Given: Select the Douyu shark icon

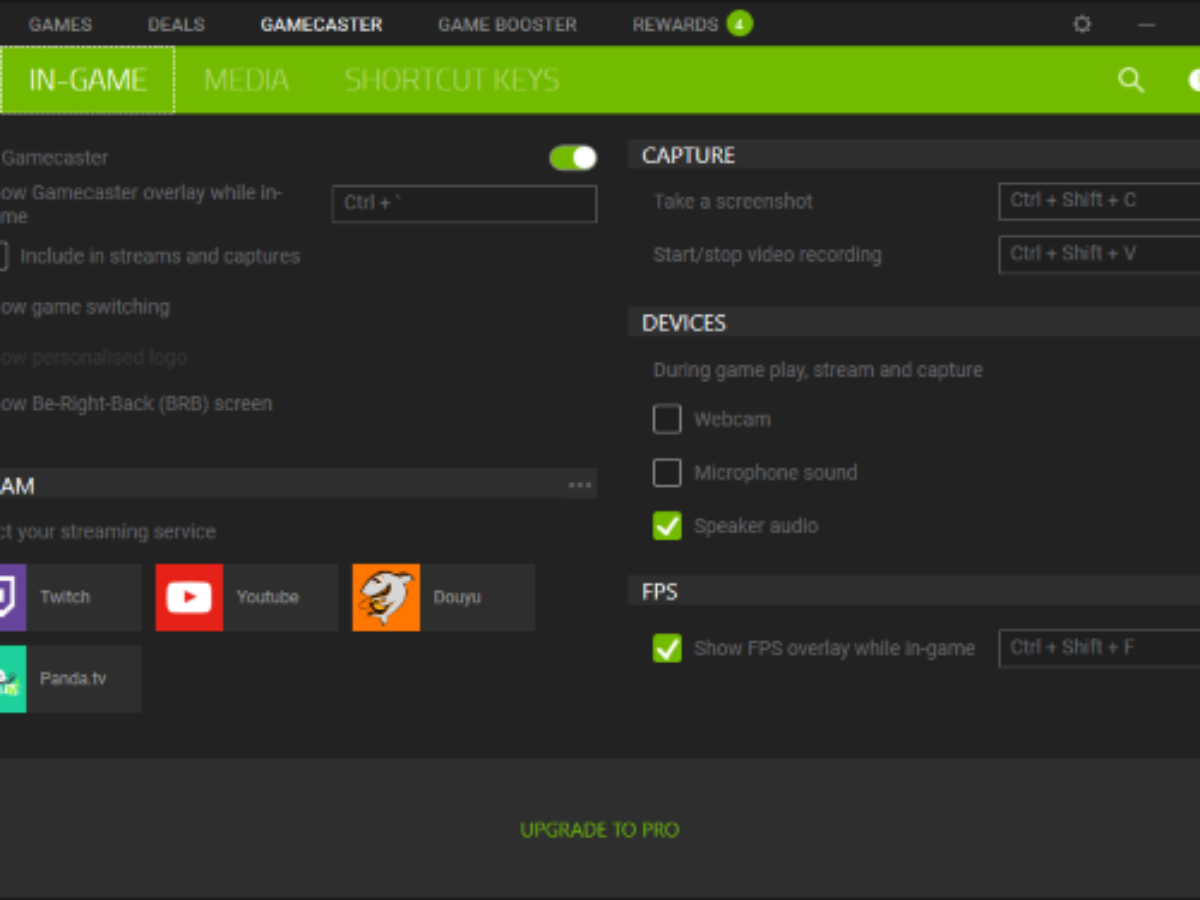Looking at the screenshot, I should point(386,597).
